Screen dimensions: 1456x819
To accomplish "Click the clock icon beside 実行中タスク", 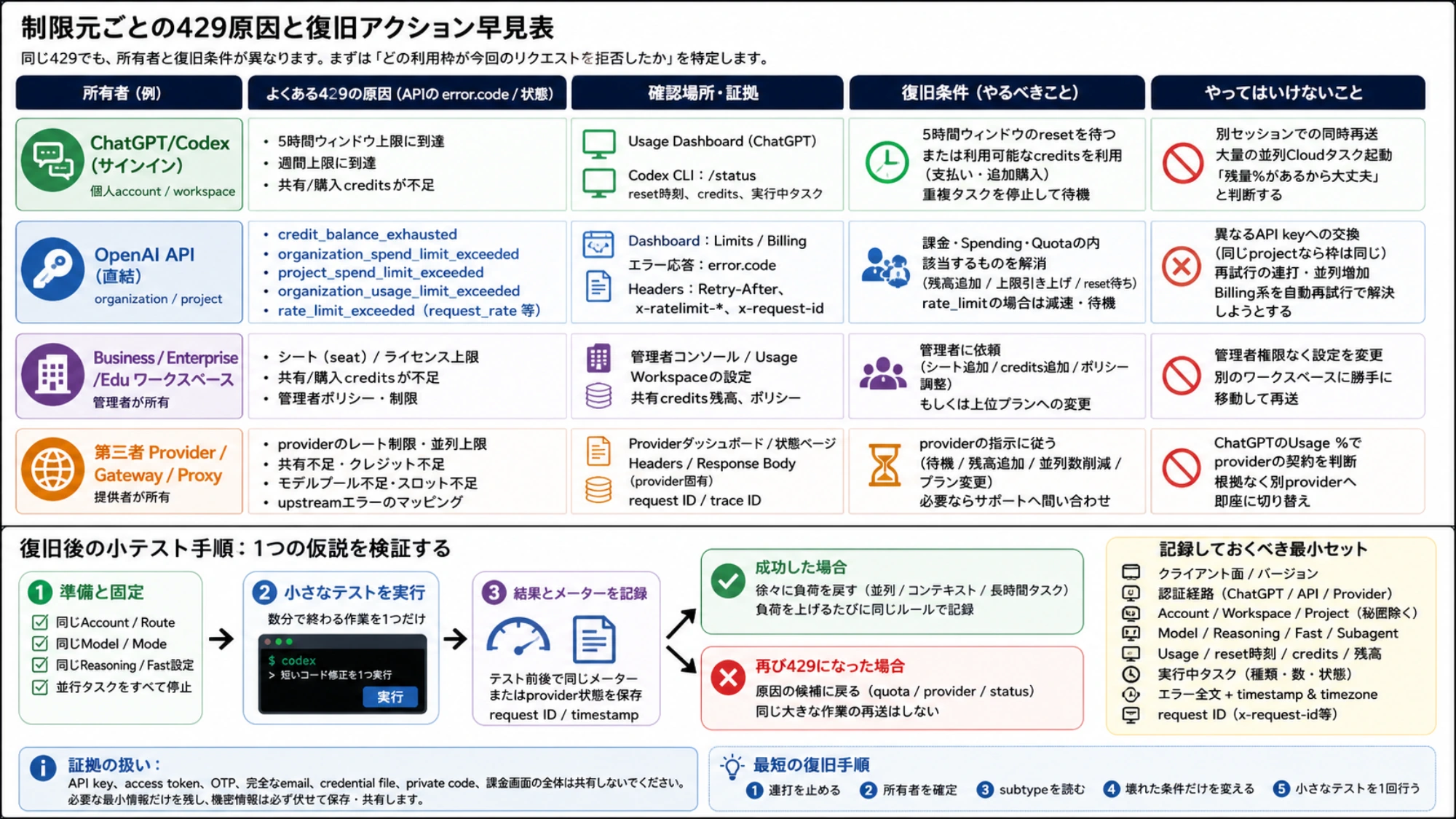I will pyautogui.click(x=1131, y=674).
